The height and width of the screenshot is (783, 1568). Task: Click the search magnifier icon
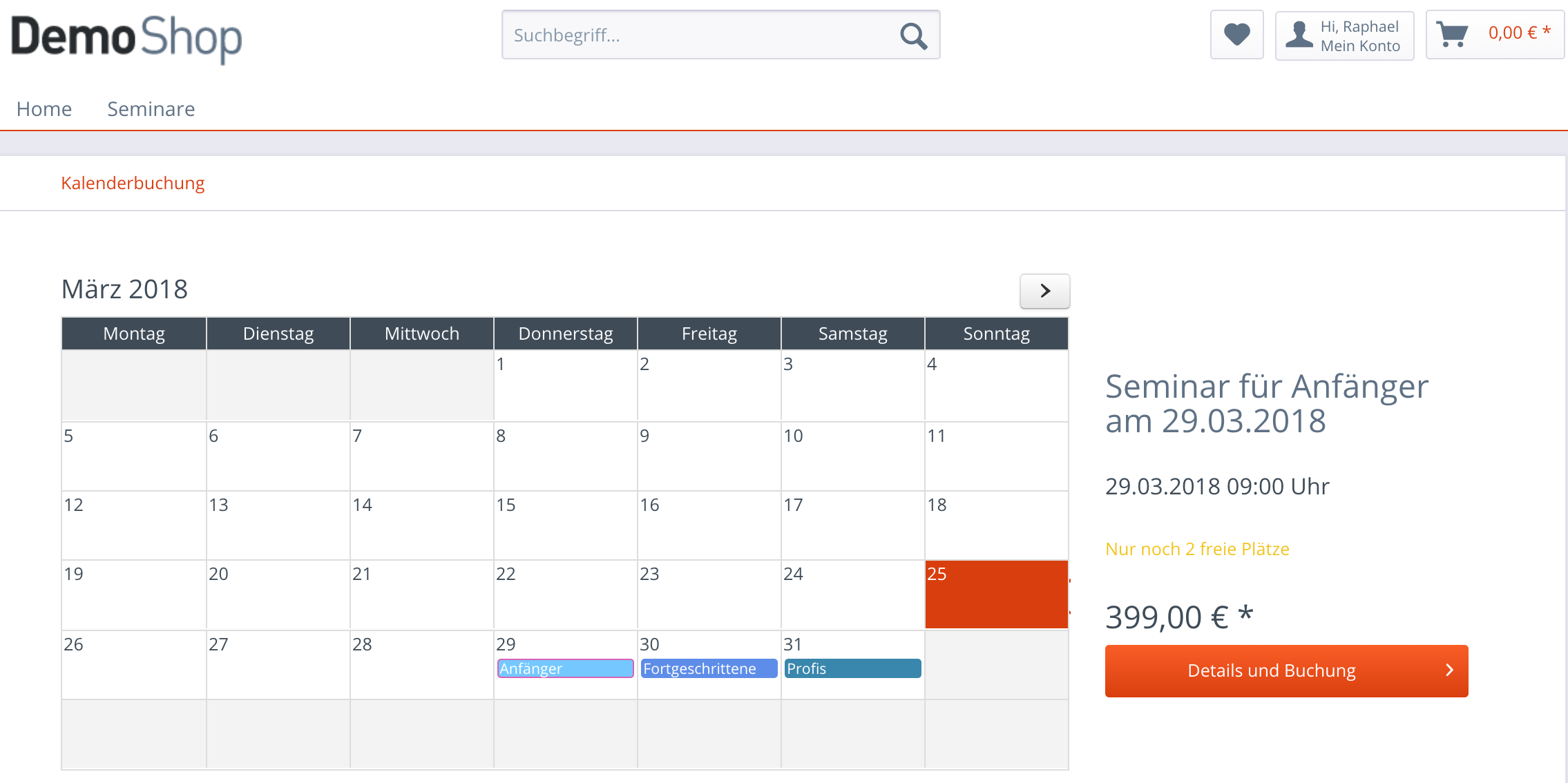[x=913, y=36]
